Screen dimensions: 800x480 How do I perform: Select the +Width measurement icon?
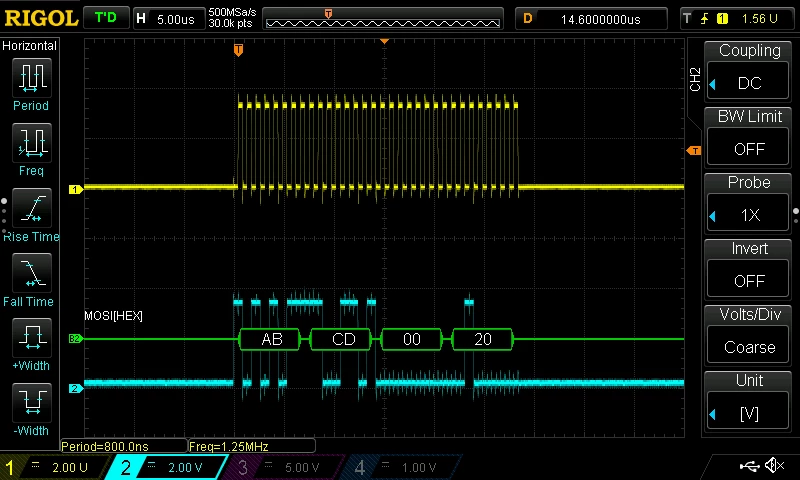32,337
